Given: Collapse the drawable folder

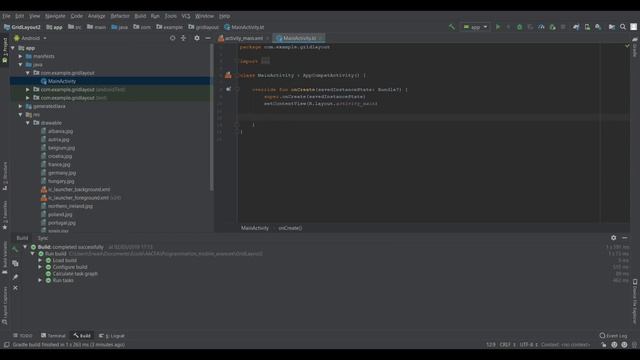Looking at the screenshot, I should [x=28, y=123].
